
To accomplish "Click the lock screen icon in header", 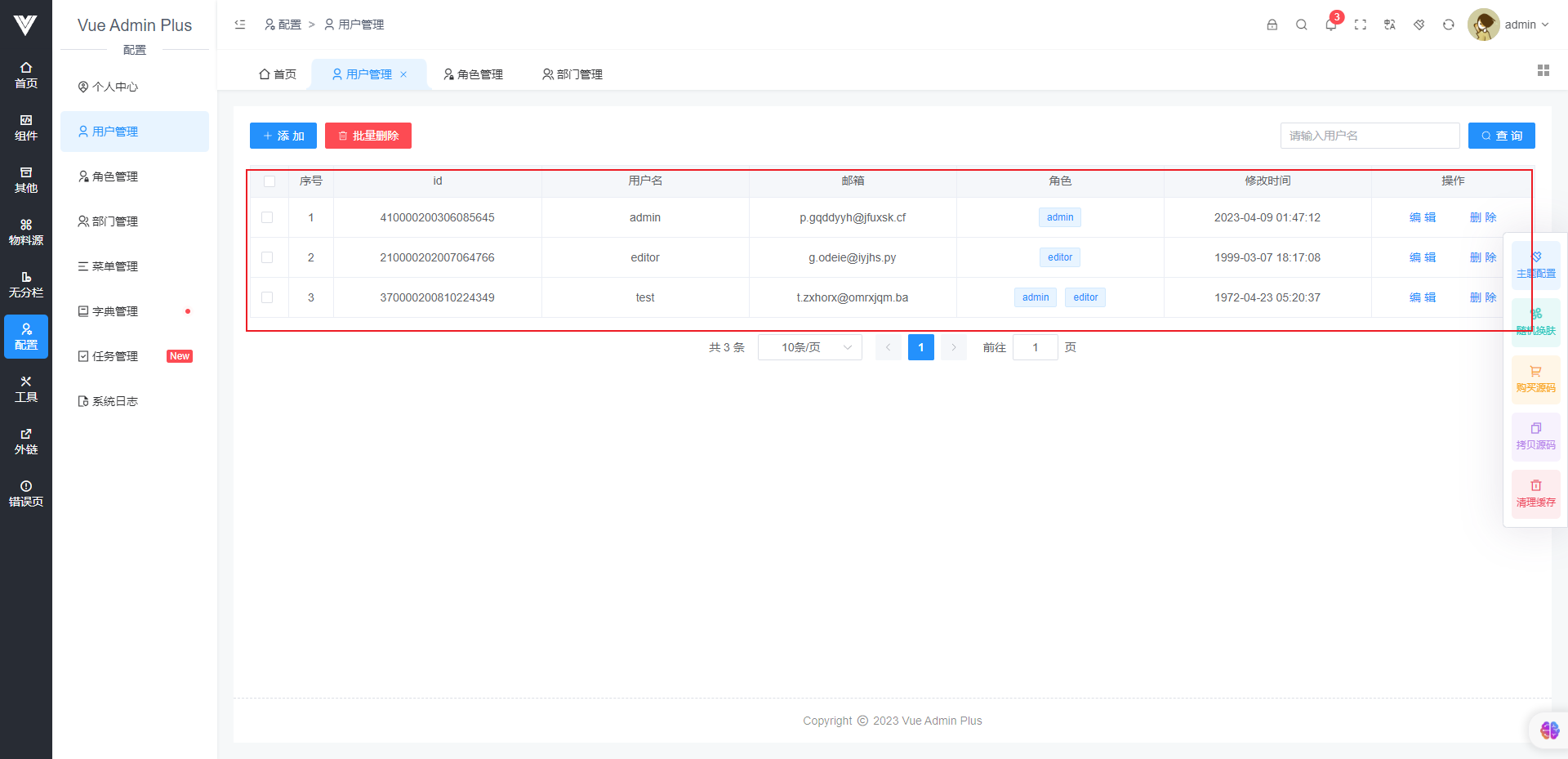I will [1272, 25].
